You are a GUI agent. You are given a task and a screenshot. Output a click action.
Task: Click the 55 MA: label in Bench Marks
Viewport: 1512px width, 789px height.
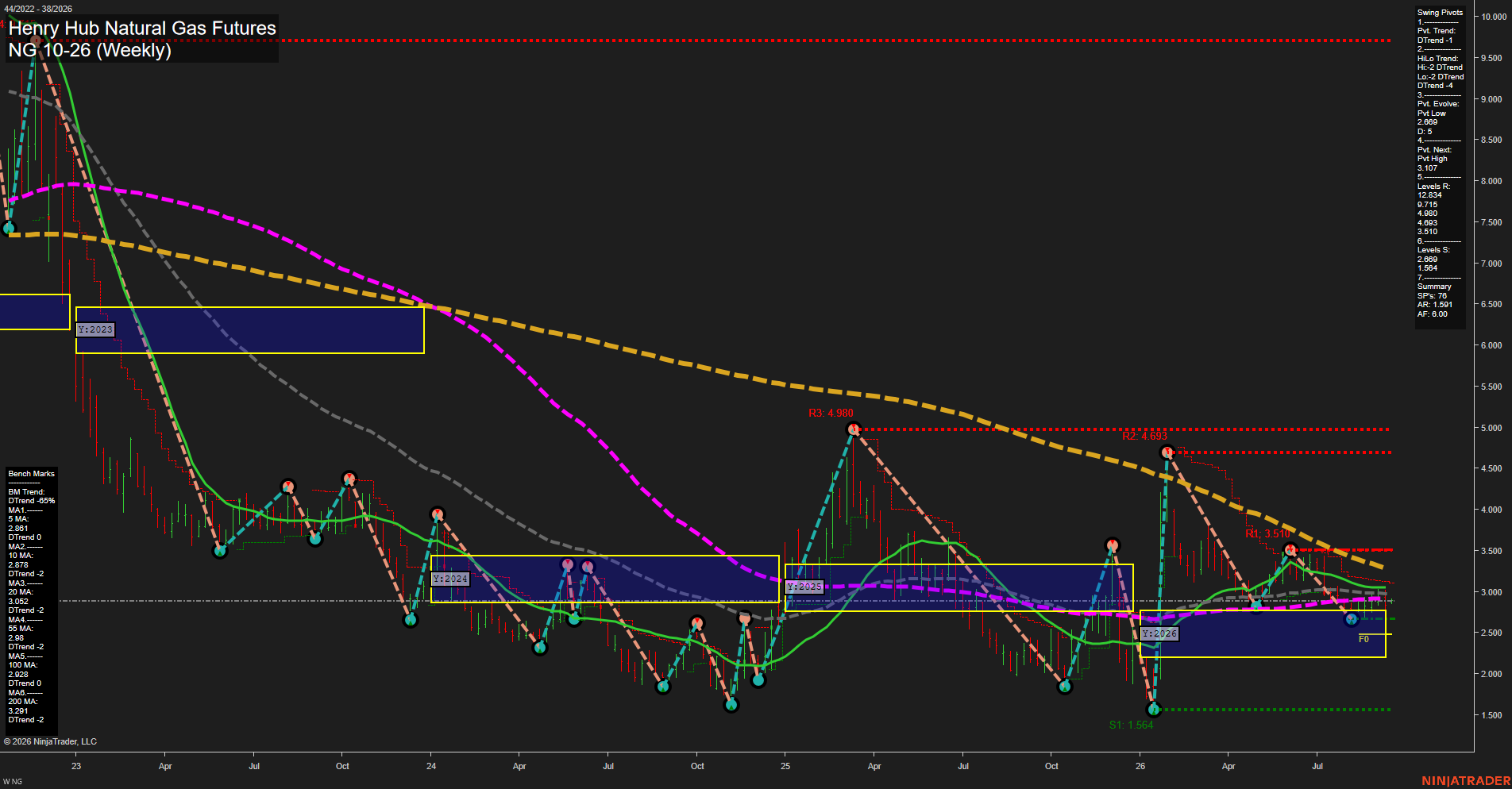click(21, 629)
